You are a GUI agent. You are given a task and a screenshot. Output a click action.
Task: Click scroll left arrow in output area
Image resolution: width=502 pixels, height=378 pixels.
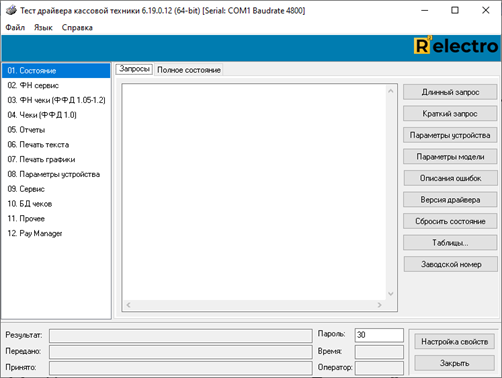(129, 305)
